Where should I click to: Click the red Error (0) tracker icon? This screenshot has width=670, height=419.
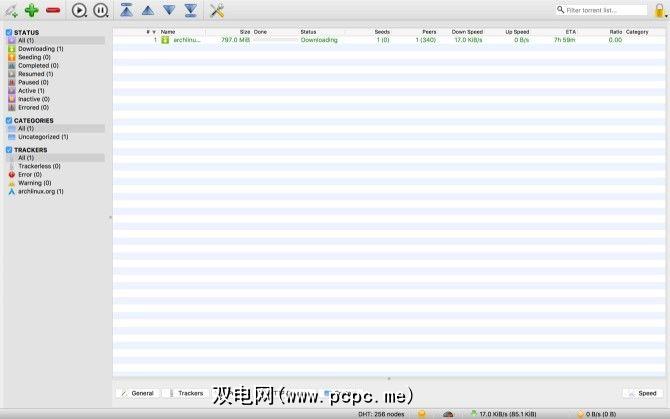[x=12, y=175]
